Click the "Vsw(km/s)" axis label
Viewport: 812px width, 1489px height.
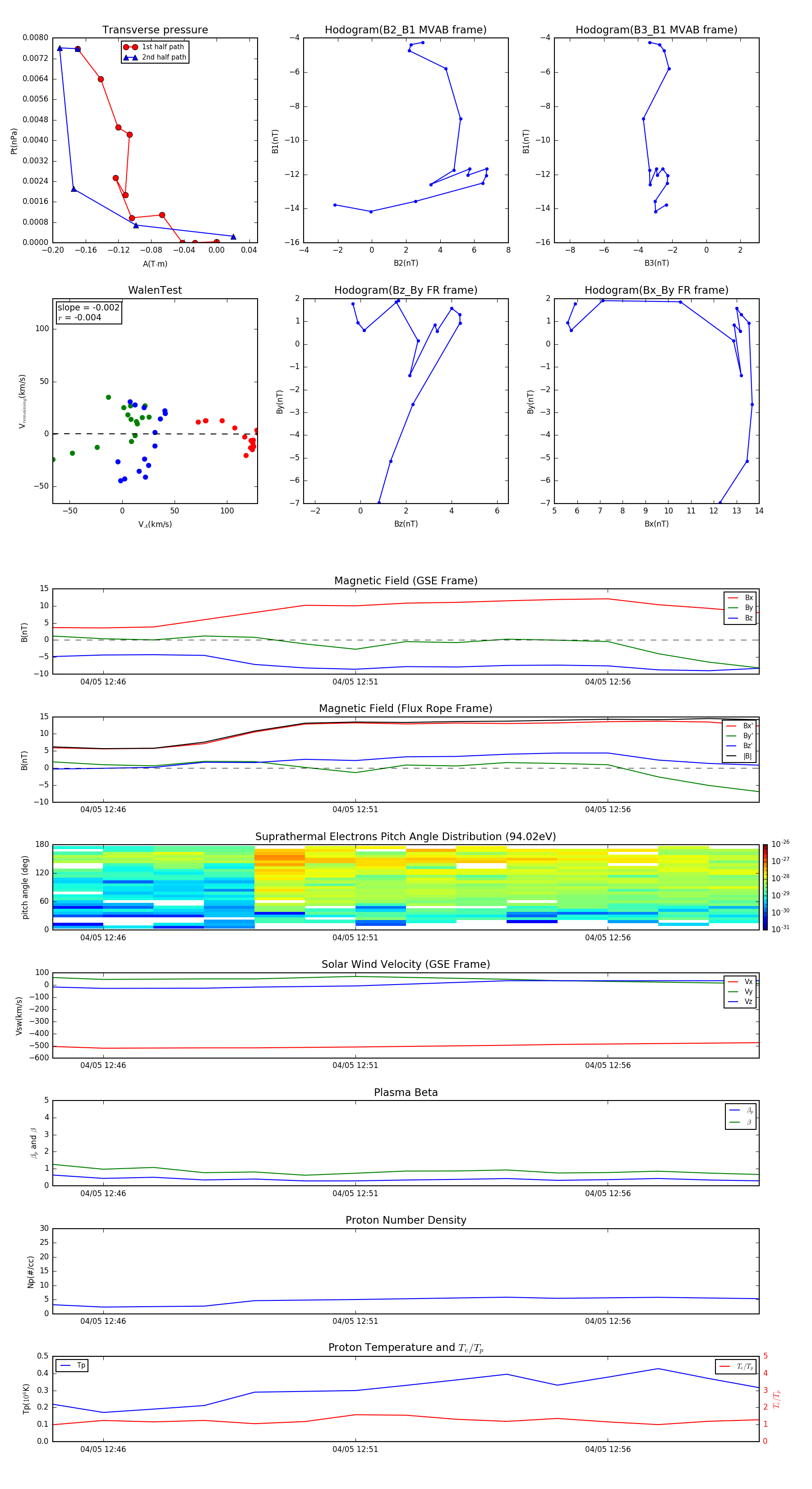pos(18,1016)
